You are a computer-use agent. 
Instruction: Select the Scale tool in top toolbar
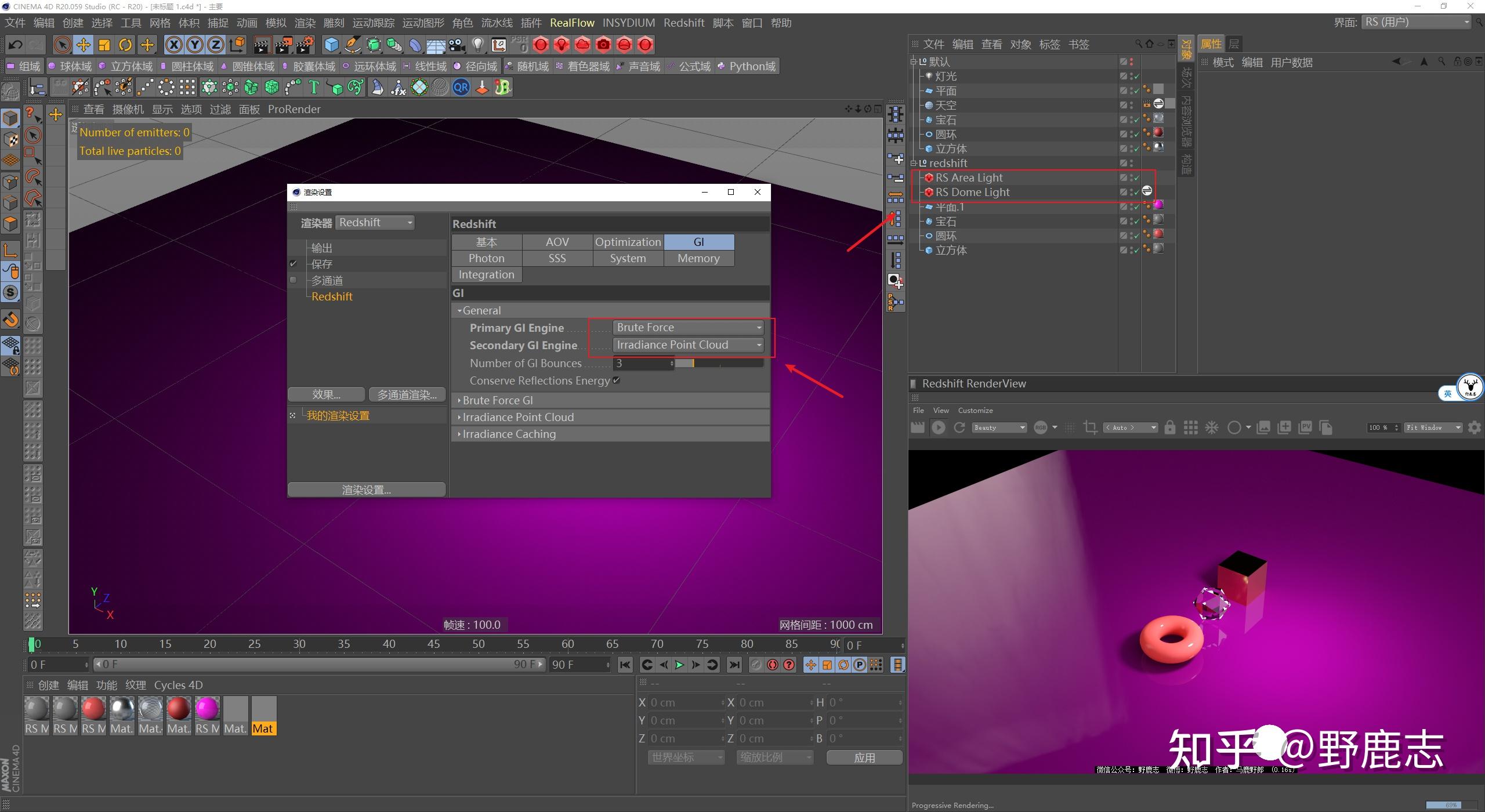(104, 45)
